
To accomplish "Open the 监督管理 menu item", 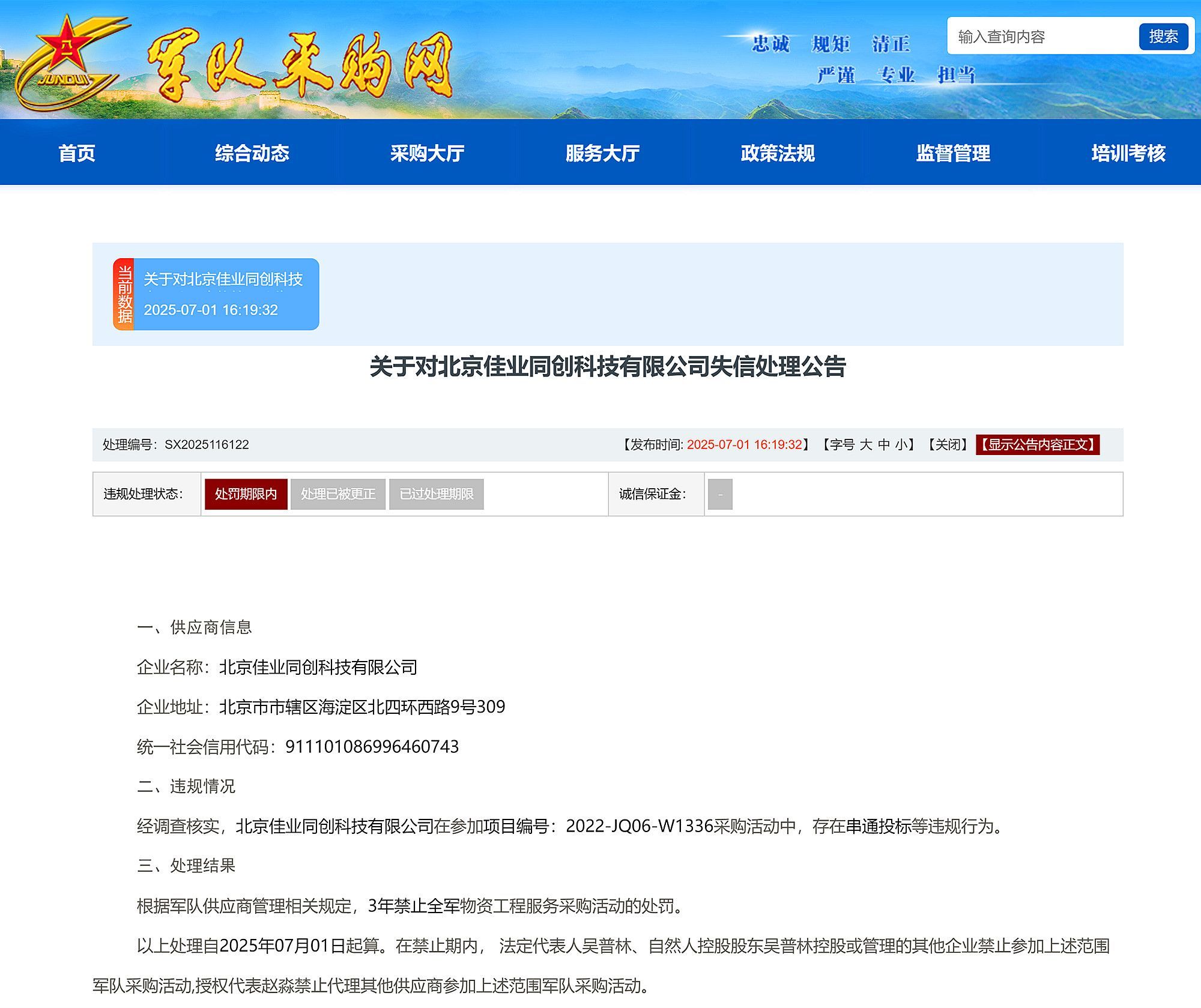I will [954, 153].
